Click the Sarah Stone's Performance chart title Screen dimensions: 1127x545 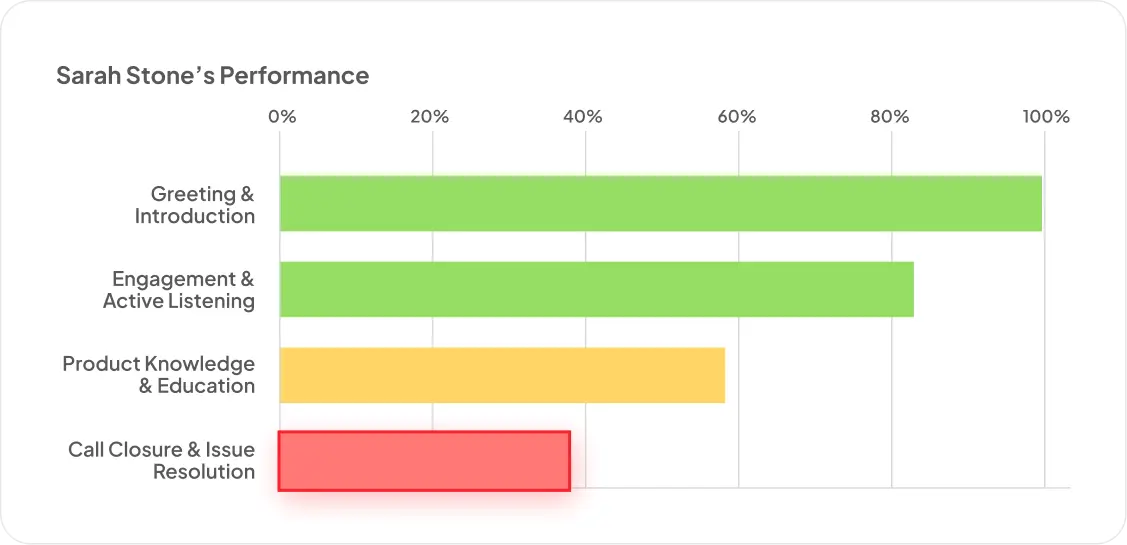(212, 76)
